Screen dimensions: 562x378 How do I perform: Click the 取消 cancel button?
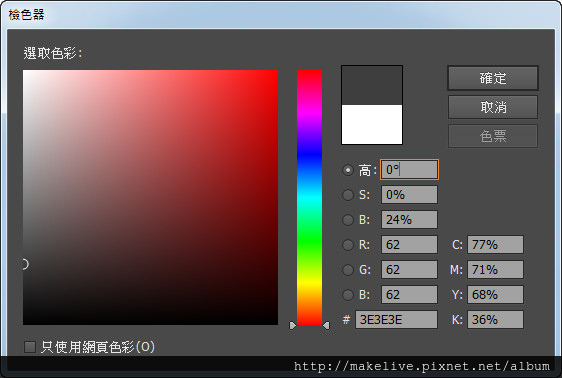coord(493,107)
